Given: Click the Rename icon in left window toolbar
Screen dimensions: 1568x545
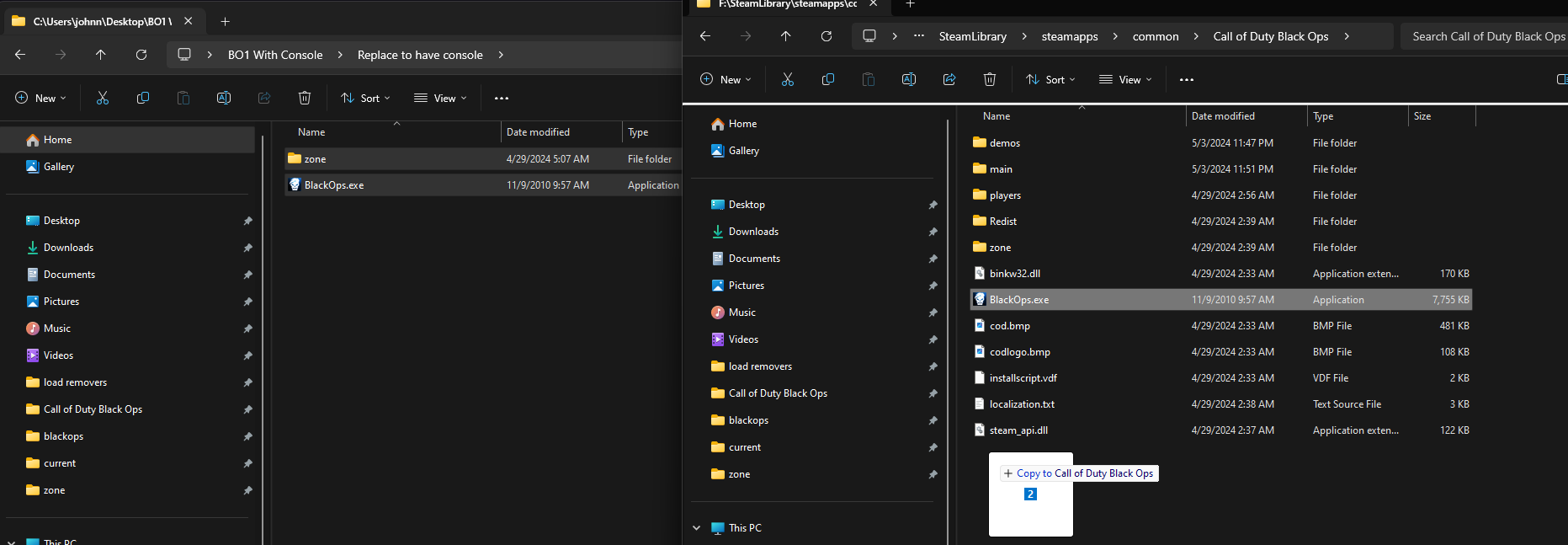Looking at the screenshot, I should (x=224, y=98).
